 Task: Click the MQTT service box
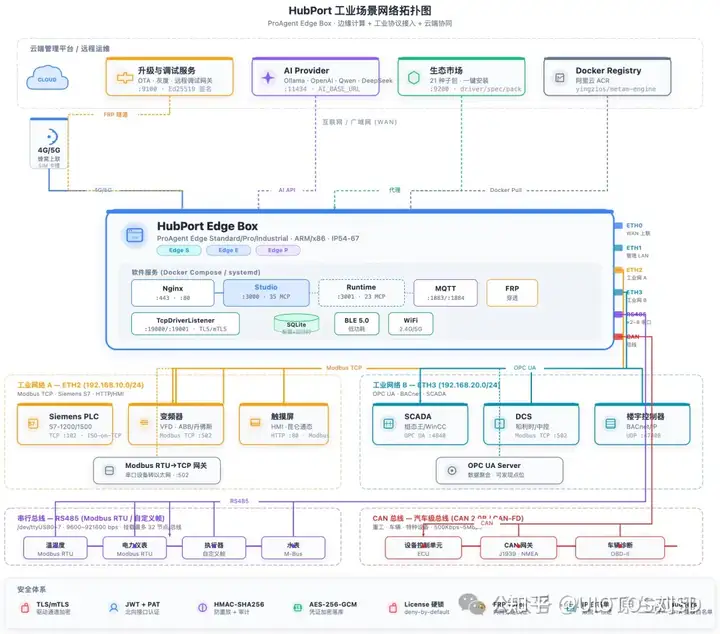tap(445, 292)
